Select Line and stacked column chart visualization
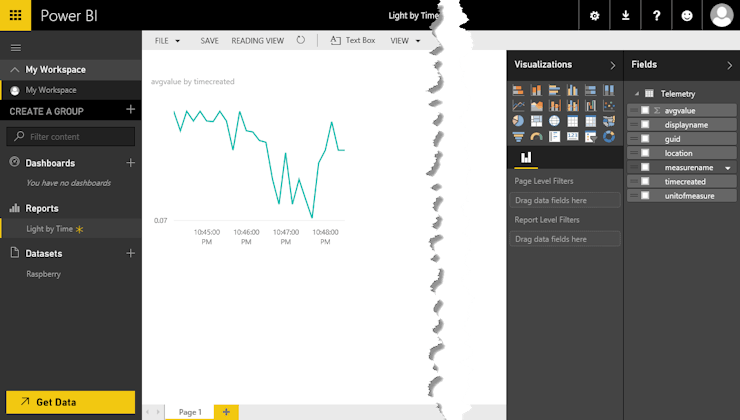This screenshot has width=740, height=420. click(x=555, y=106)
